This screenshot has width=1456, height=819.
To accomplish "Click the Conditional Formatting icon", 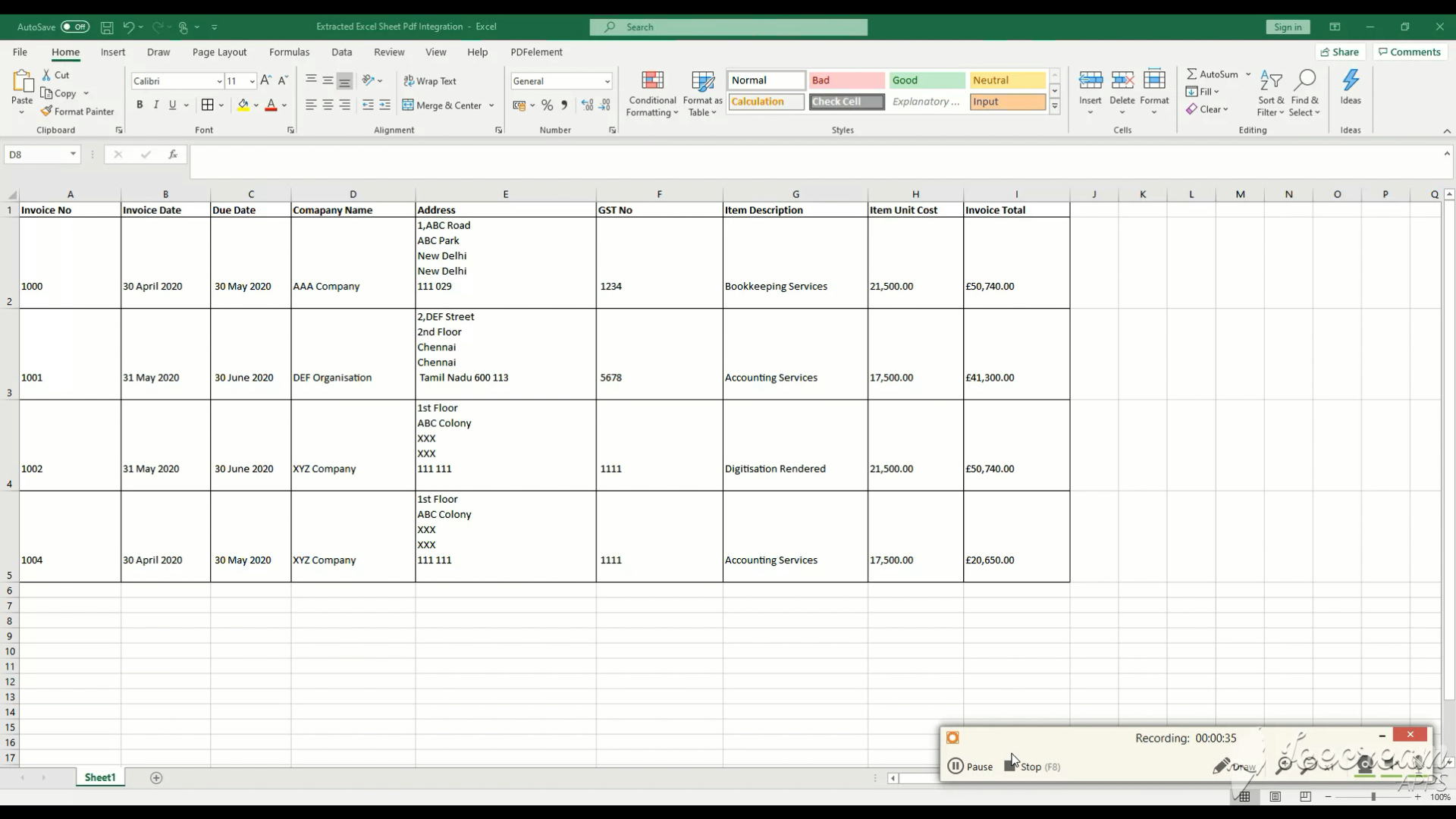I will click(652, 81).
